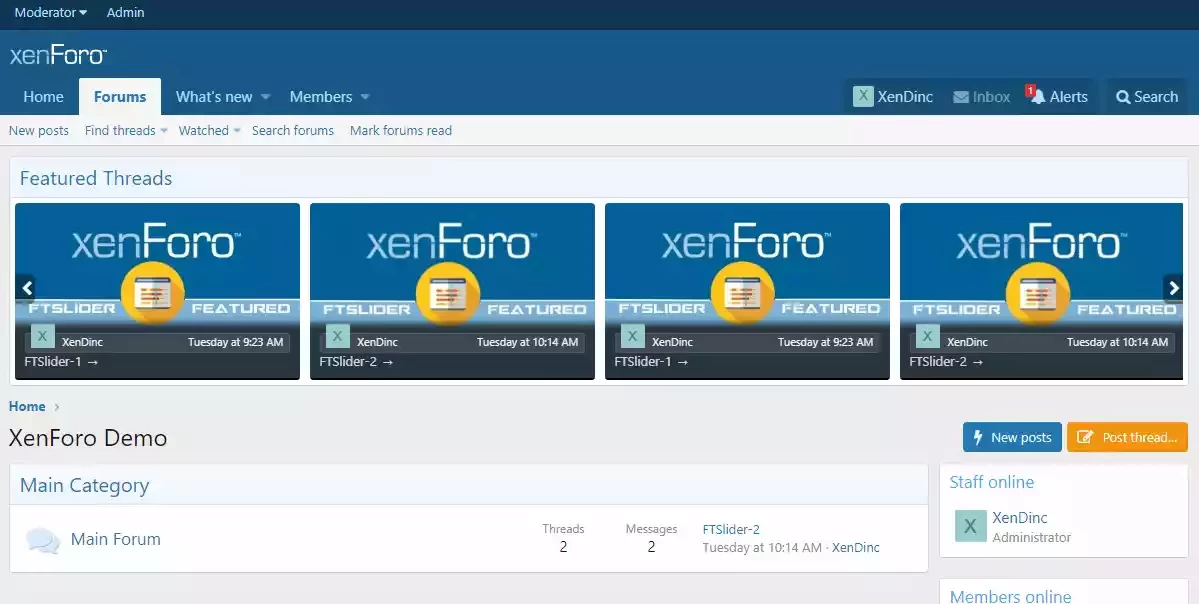The height and width of the screenshot is (604, 1199).
Task: Click Home in the breadcrumb
Action: point(27,407)
